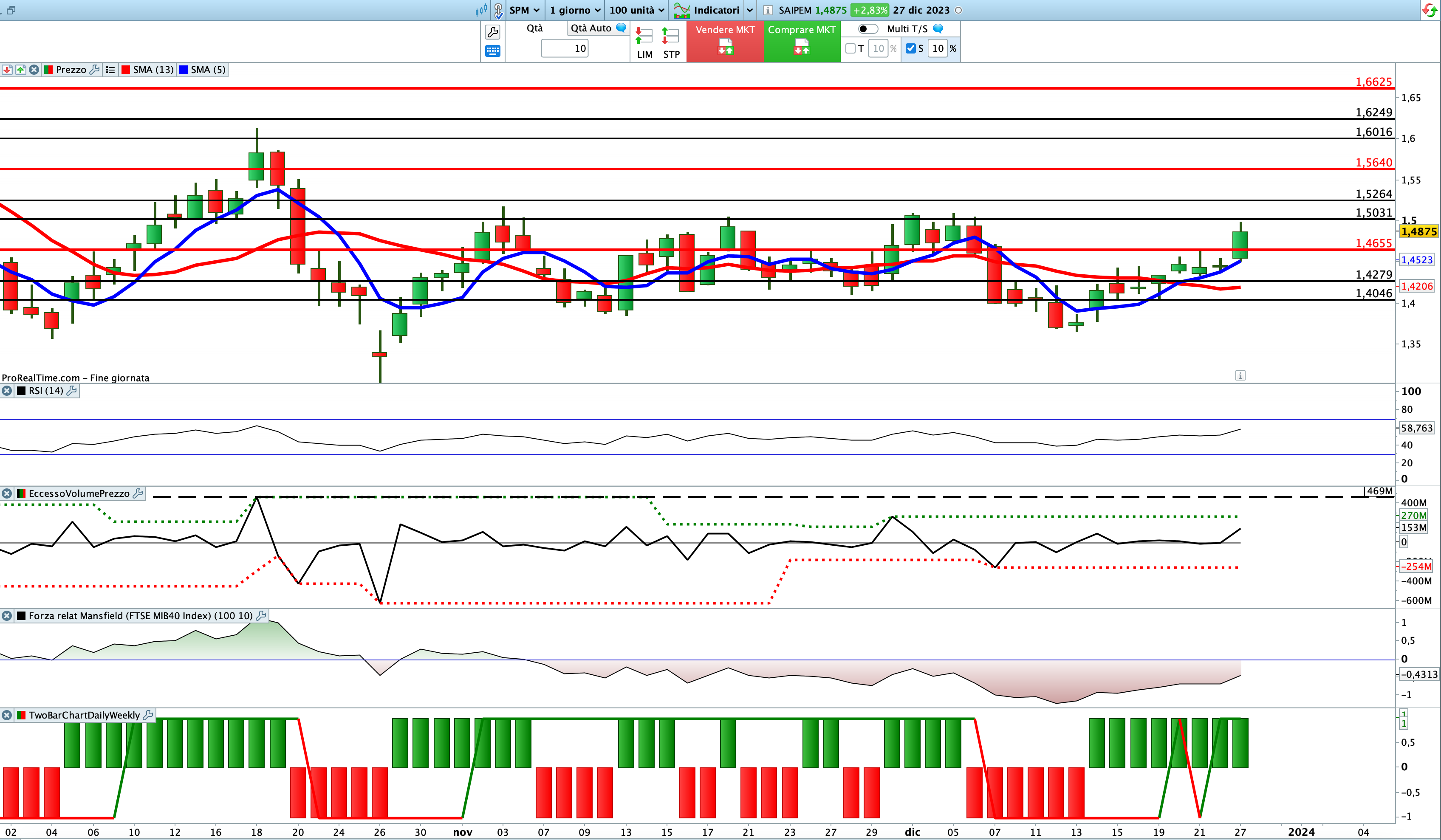
Task: Open the price panel list icon
Action: [x=110, y=70]
